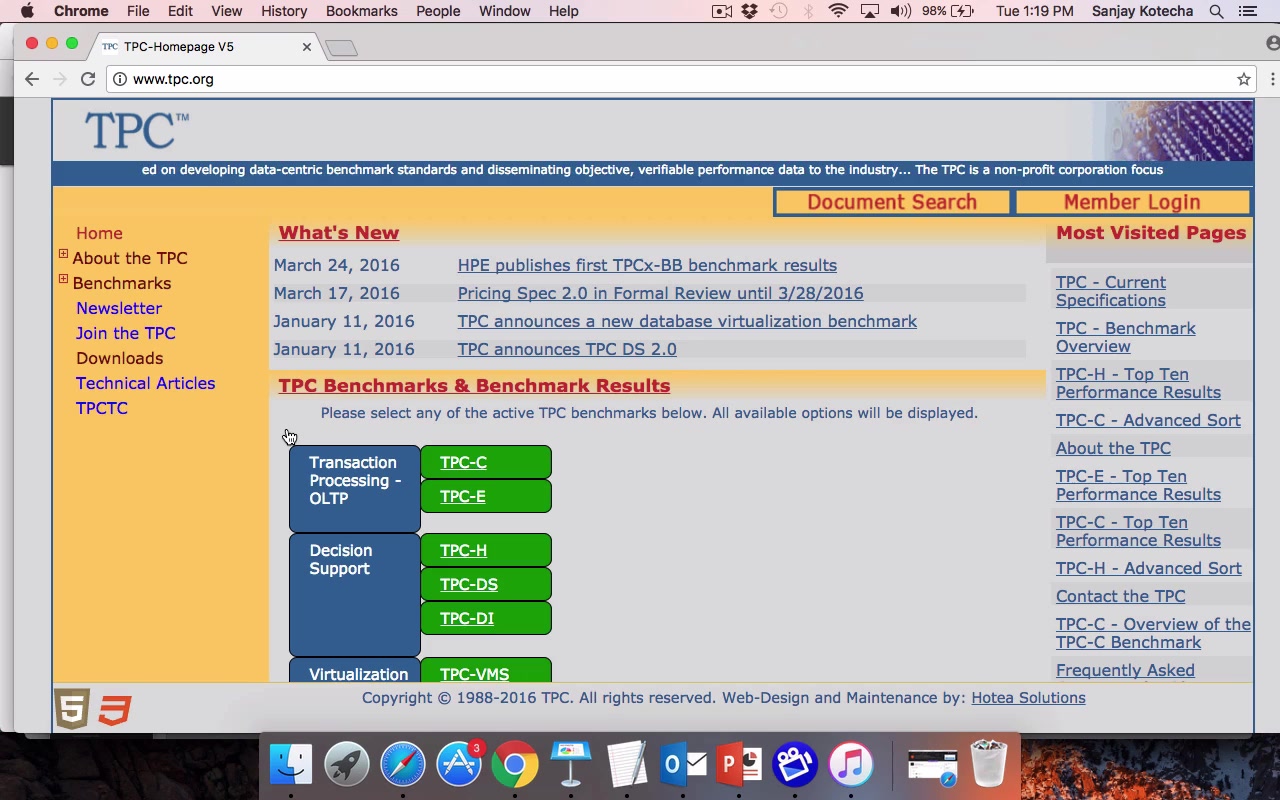Open the AirPlay display menu
The height and width of the screenshot is (800, 1280).
[x=870, y=11]
